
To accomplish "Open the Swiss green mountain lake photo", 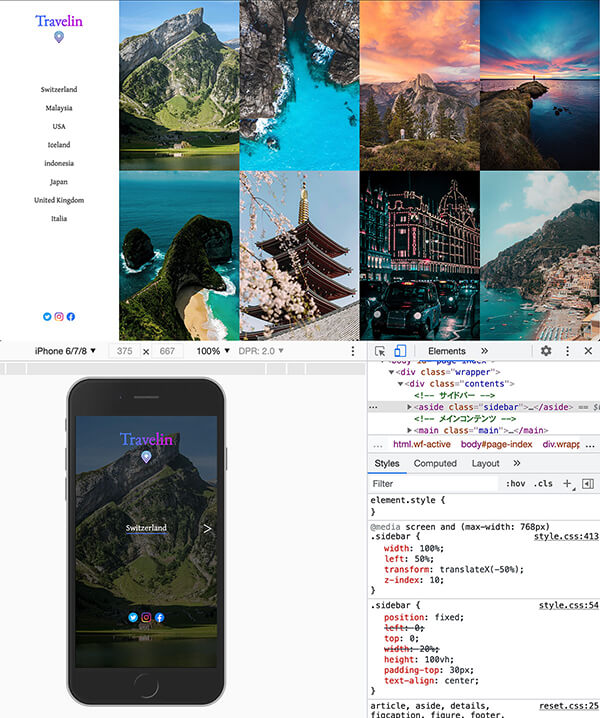I will [179, 85].
